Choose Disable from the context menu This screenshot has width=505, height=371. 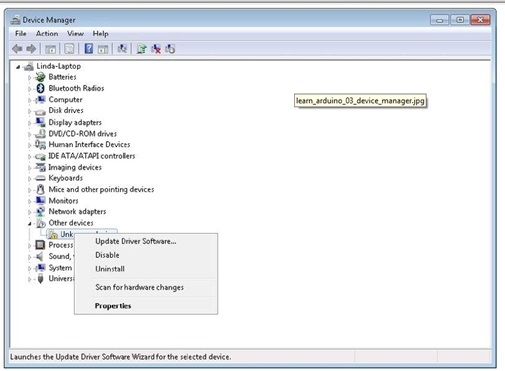(x=146, y=255)
